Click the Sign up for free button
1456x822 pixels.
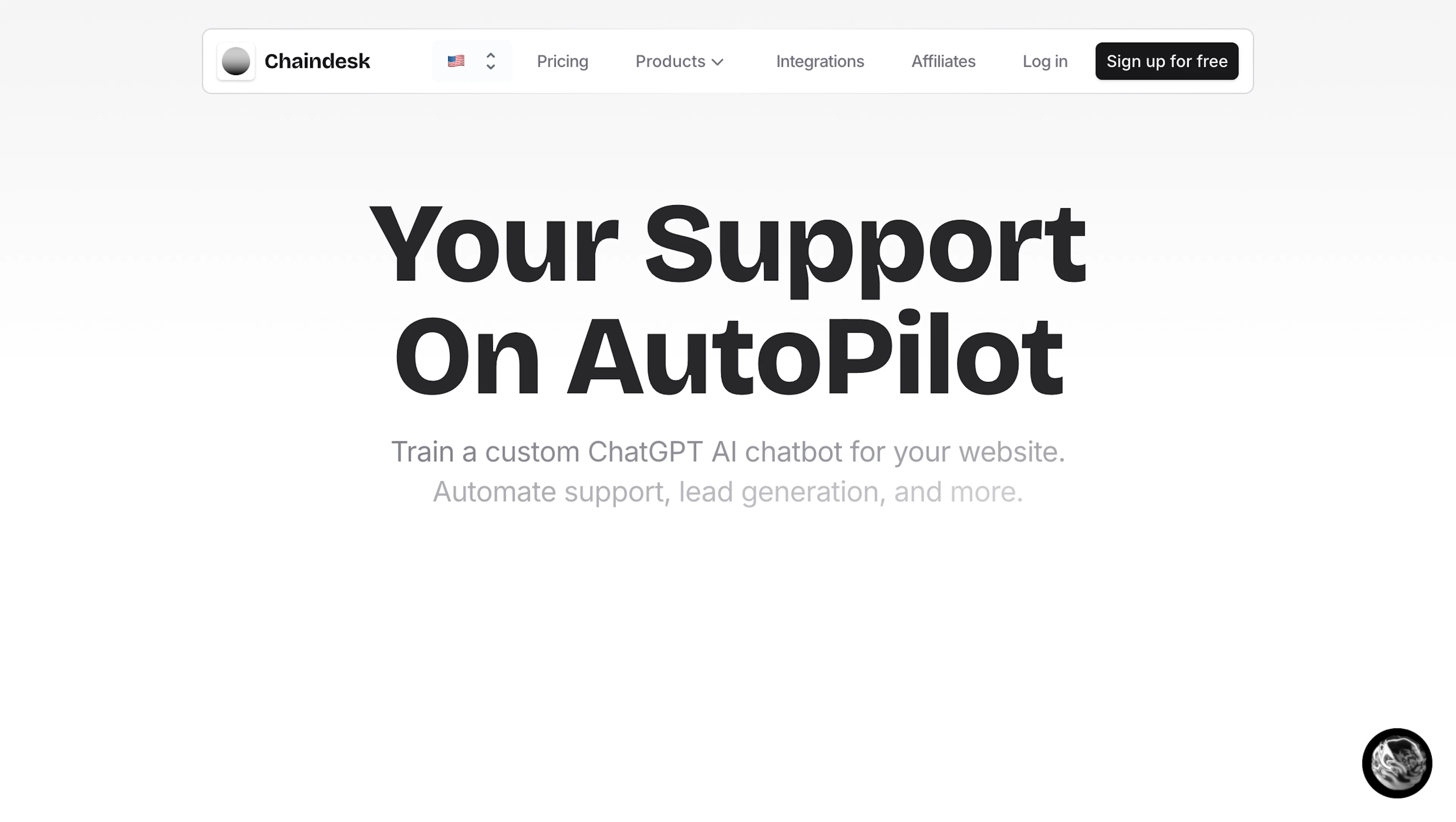[1167, 61]
